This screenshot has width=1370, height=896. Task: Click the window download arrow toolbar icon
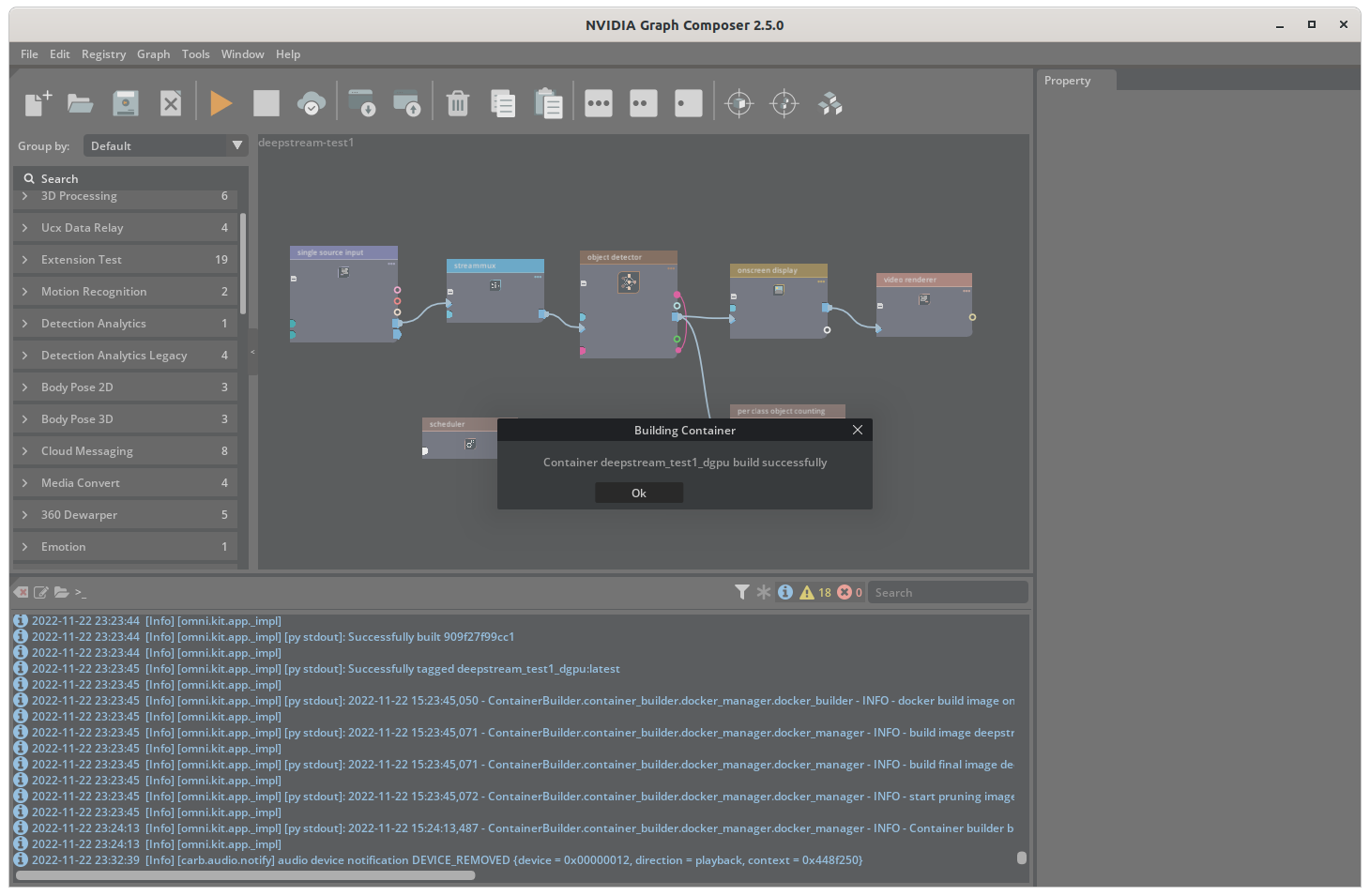(x=361, y=103)
